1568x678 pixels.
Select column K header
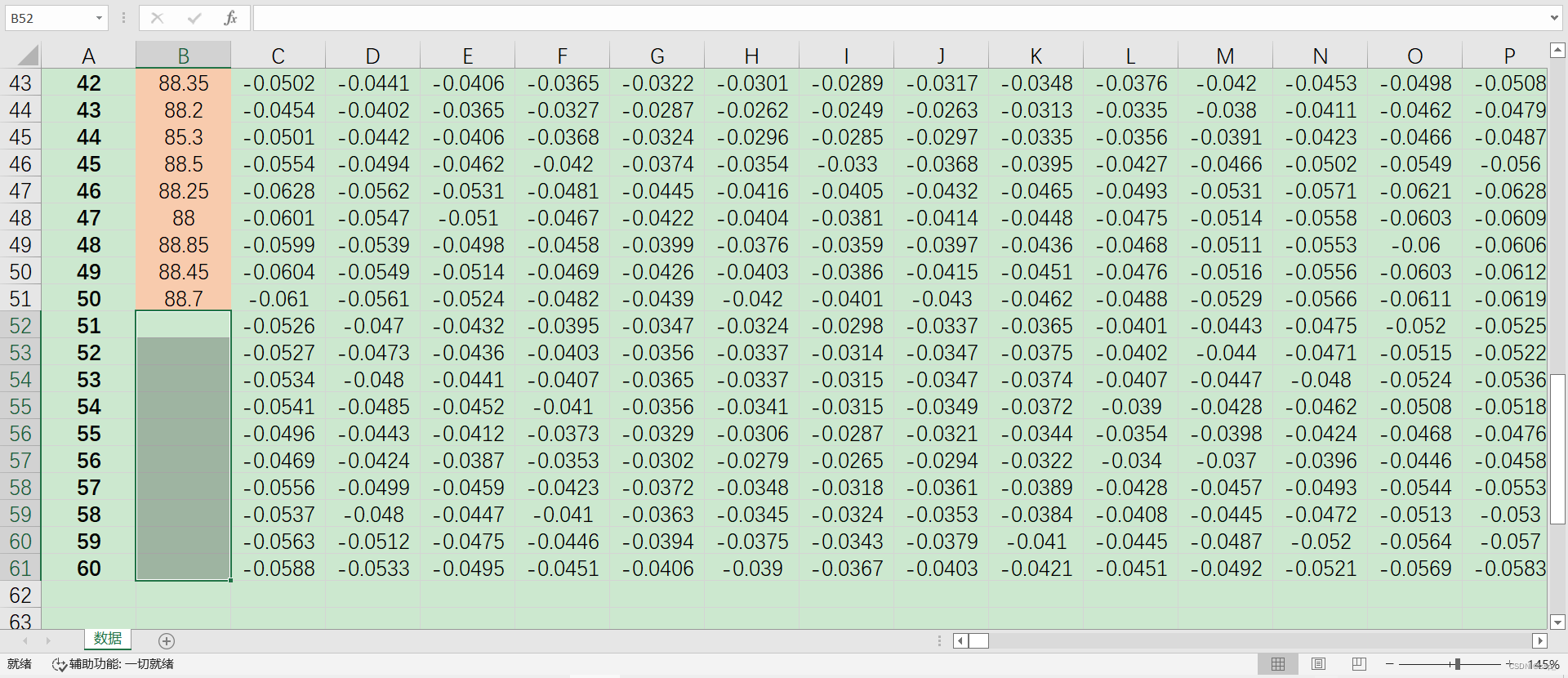click(x=1036, y=56)
